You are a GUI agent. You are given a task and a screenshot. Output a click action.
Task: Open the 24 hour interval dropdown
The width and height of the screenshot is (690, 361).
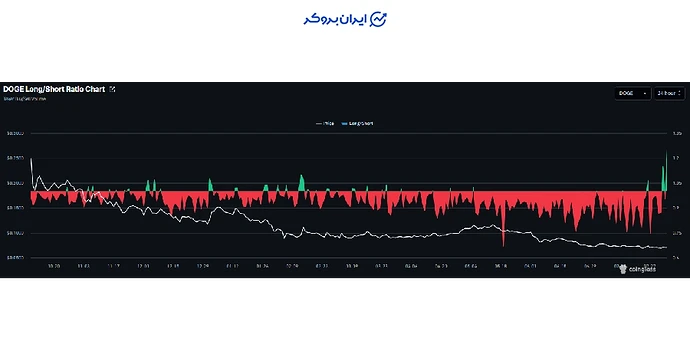[669, 93]
